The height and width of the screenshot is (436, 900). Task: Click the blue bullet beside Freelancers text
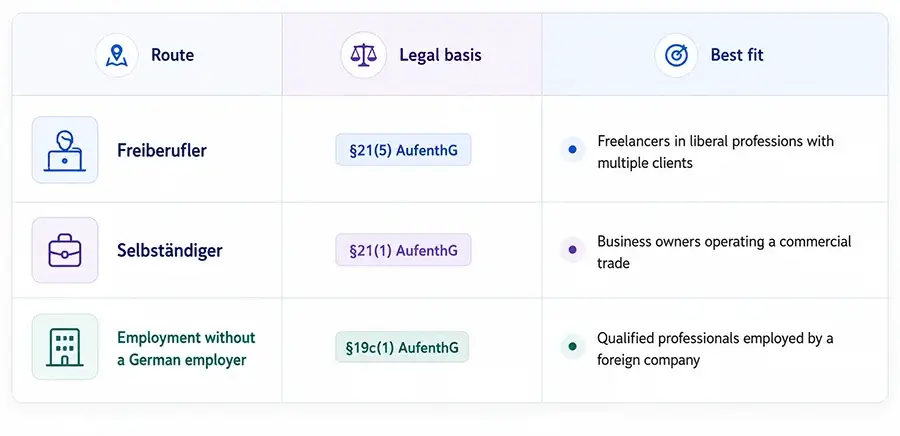pyautogui.click(x=572, y=149)
